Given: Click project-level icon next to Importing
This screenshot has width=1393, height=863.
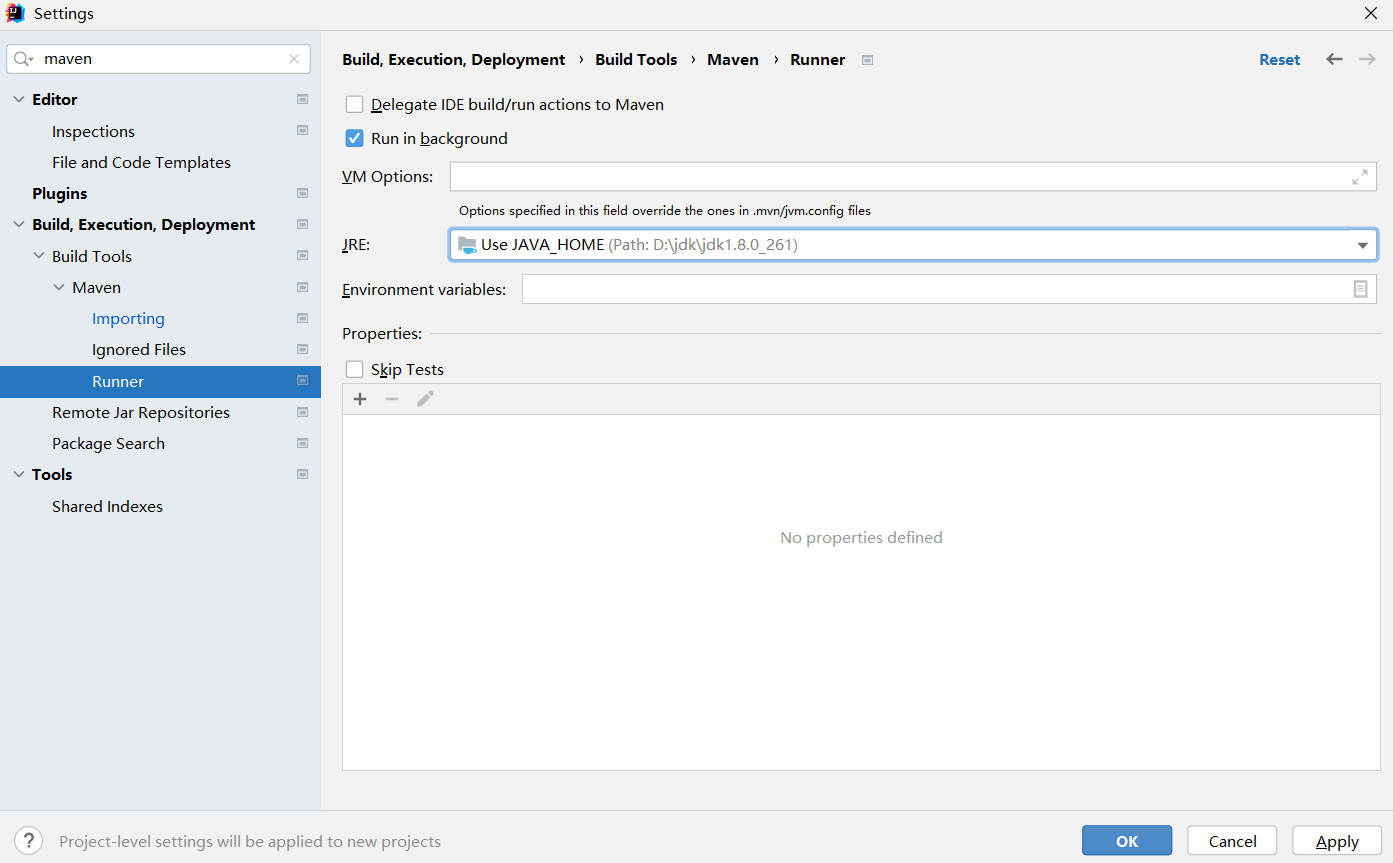Looking at the screenshot, I should click(x=302, y=318).
